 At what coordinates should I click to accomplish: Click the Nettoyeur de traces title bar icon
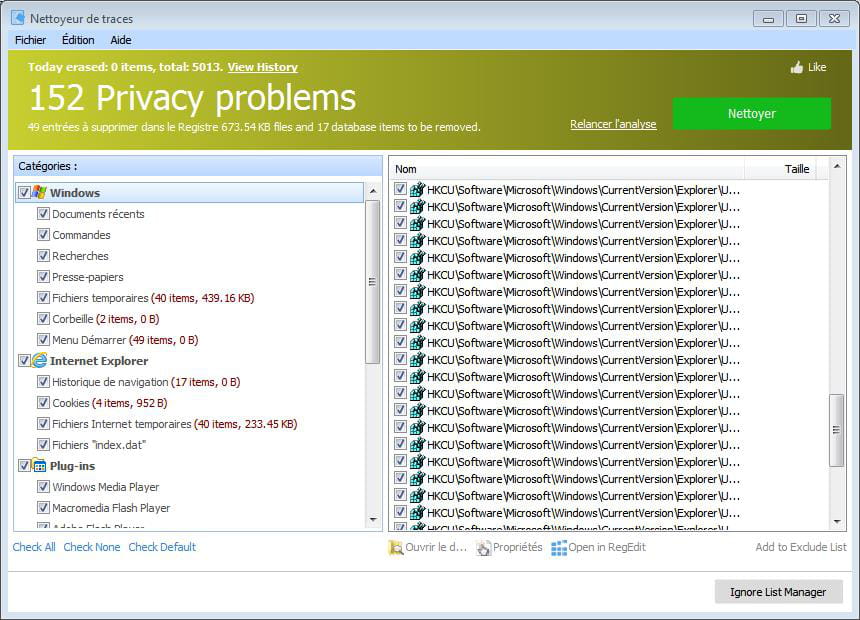click(x=17, y=18)
